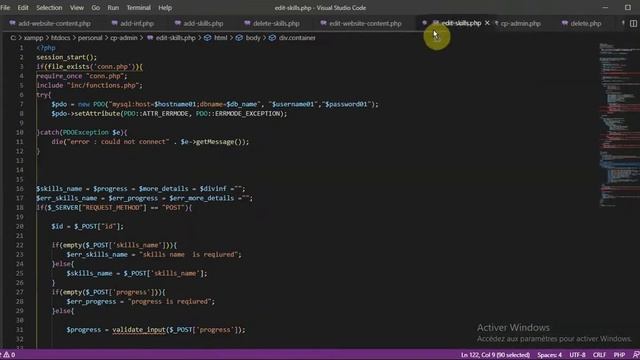Click the PHP icon on edit-website-content.php tab

[324, 23]
